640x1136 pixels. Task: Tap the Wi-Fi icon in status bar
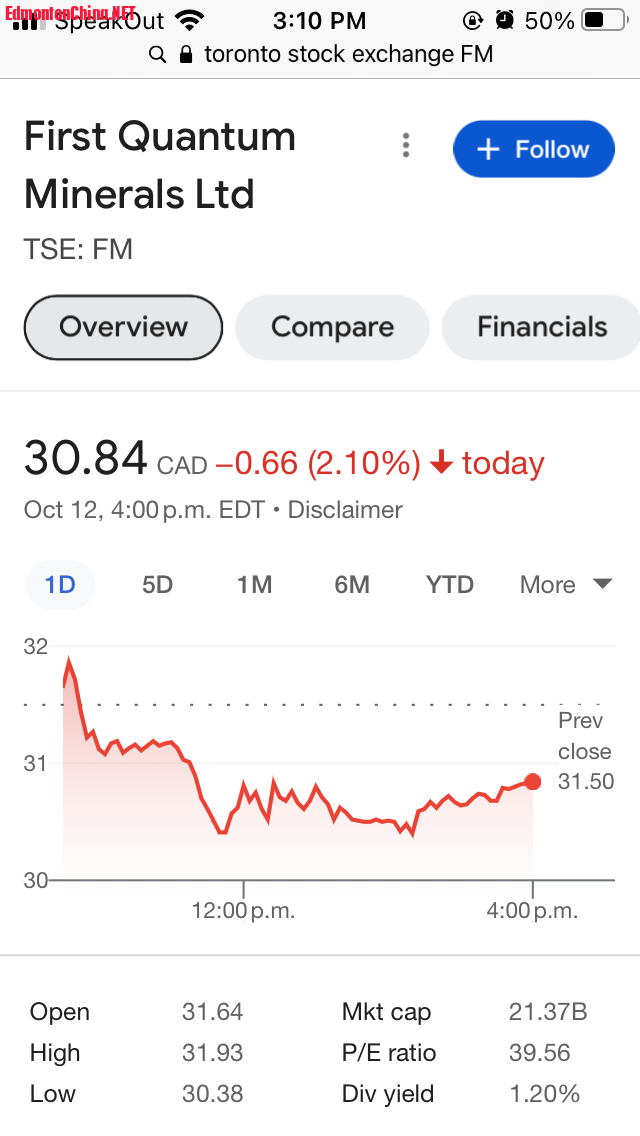[189, 20]
